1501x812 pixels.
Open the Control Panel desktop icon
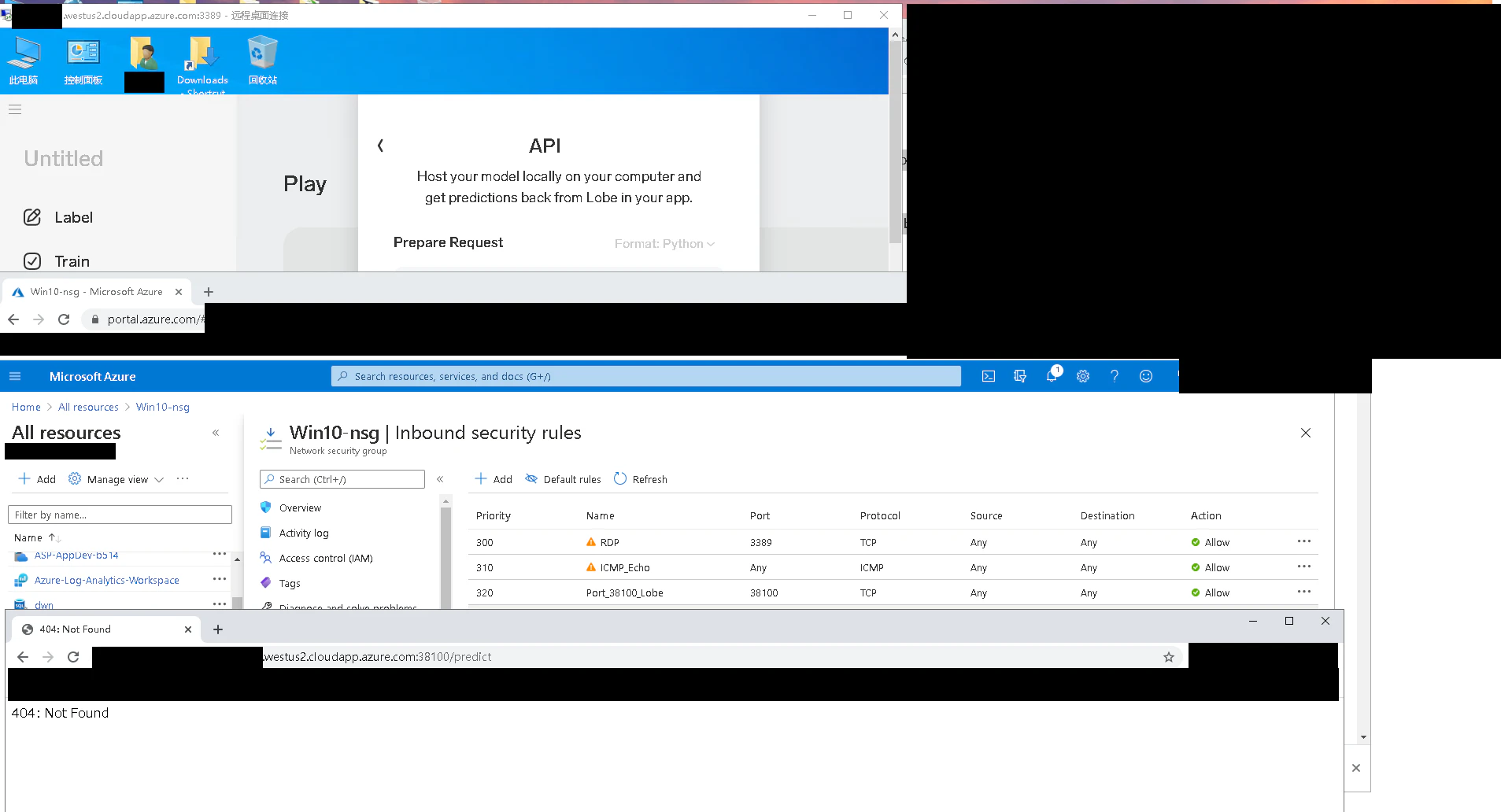[x=83, y=60]
